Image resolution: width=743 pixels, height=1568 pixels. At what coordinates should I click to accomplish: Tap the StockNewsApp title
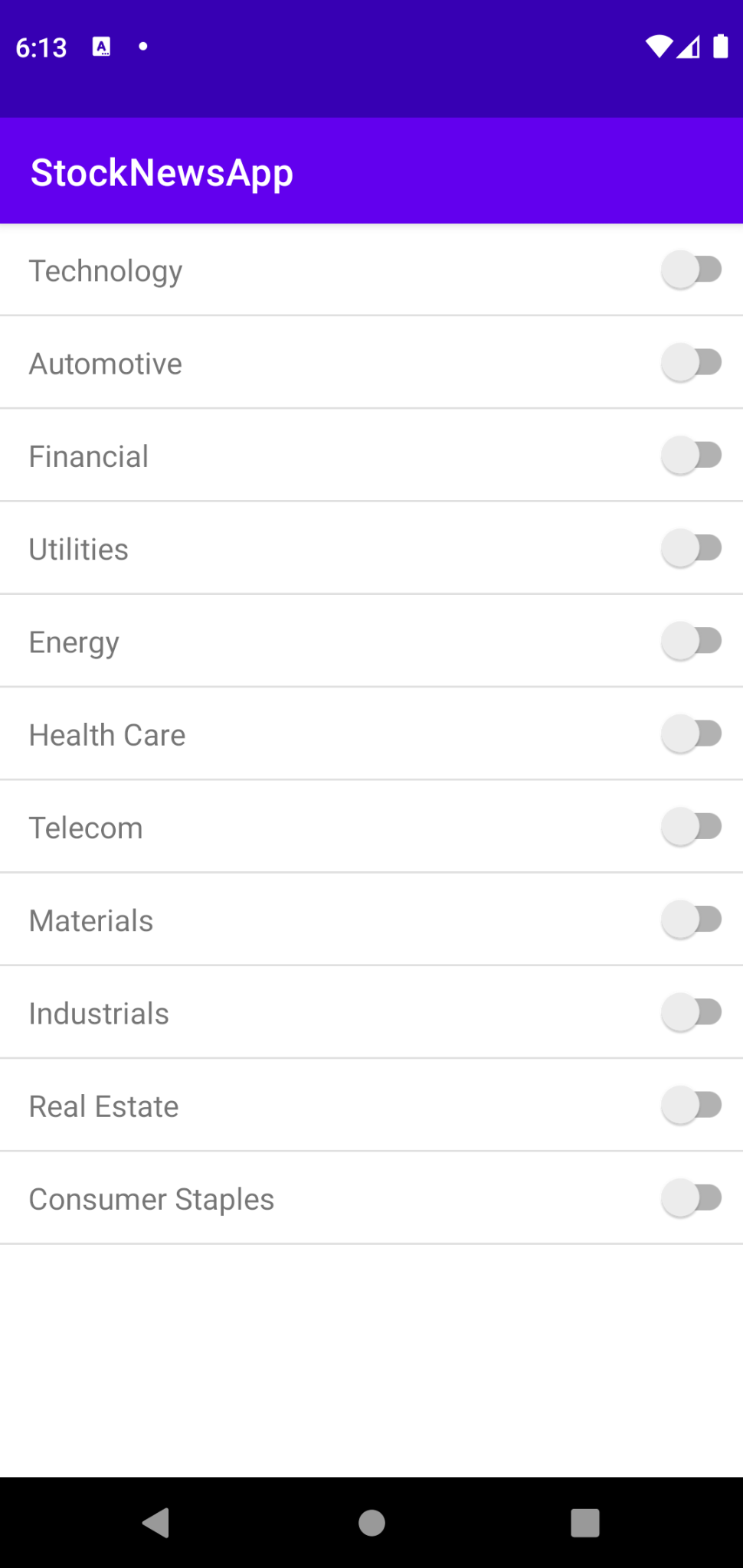pos(162,172)
